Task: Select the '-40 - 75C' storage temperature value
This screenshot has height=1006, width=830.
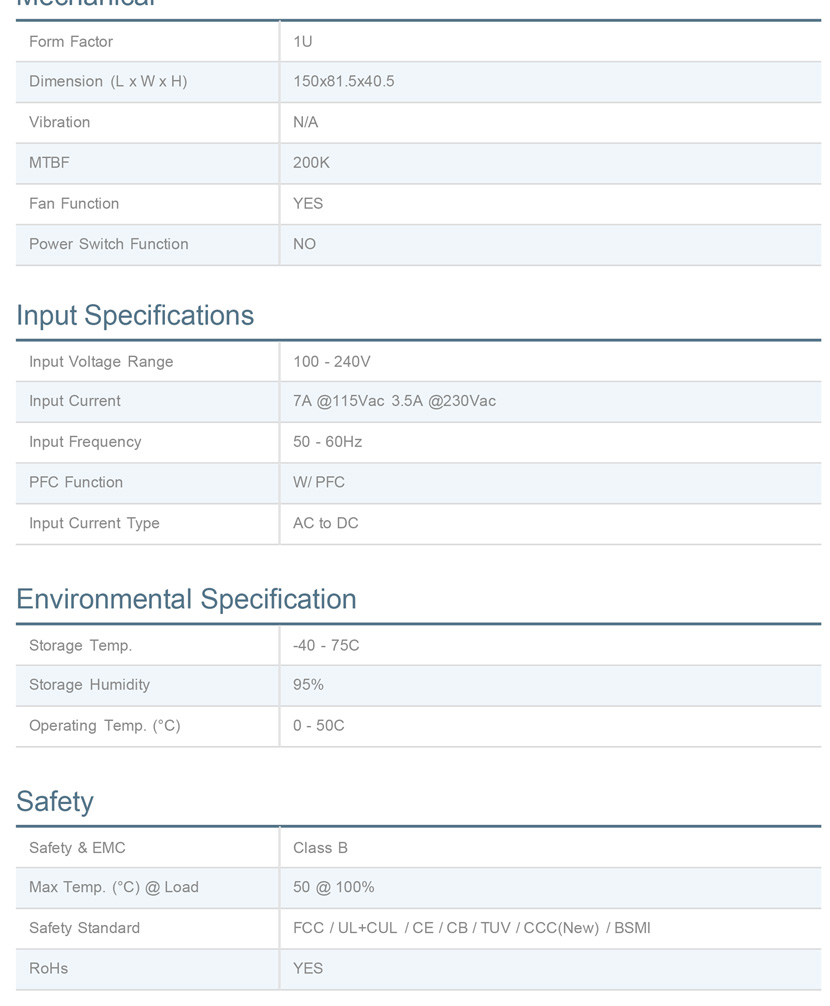Action: point(326,645)
